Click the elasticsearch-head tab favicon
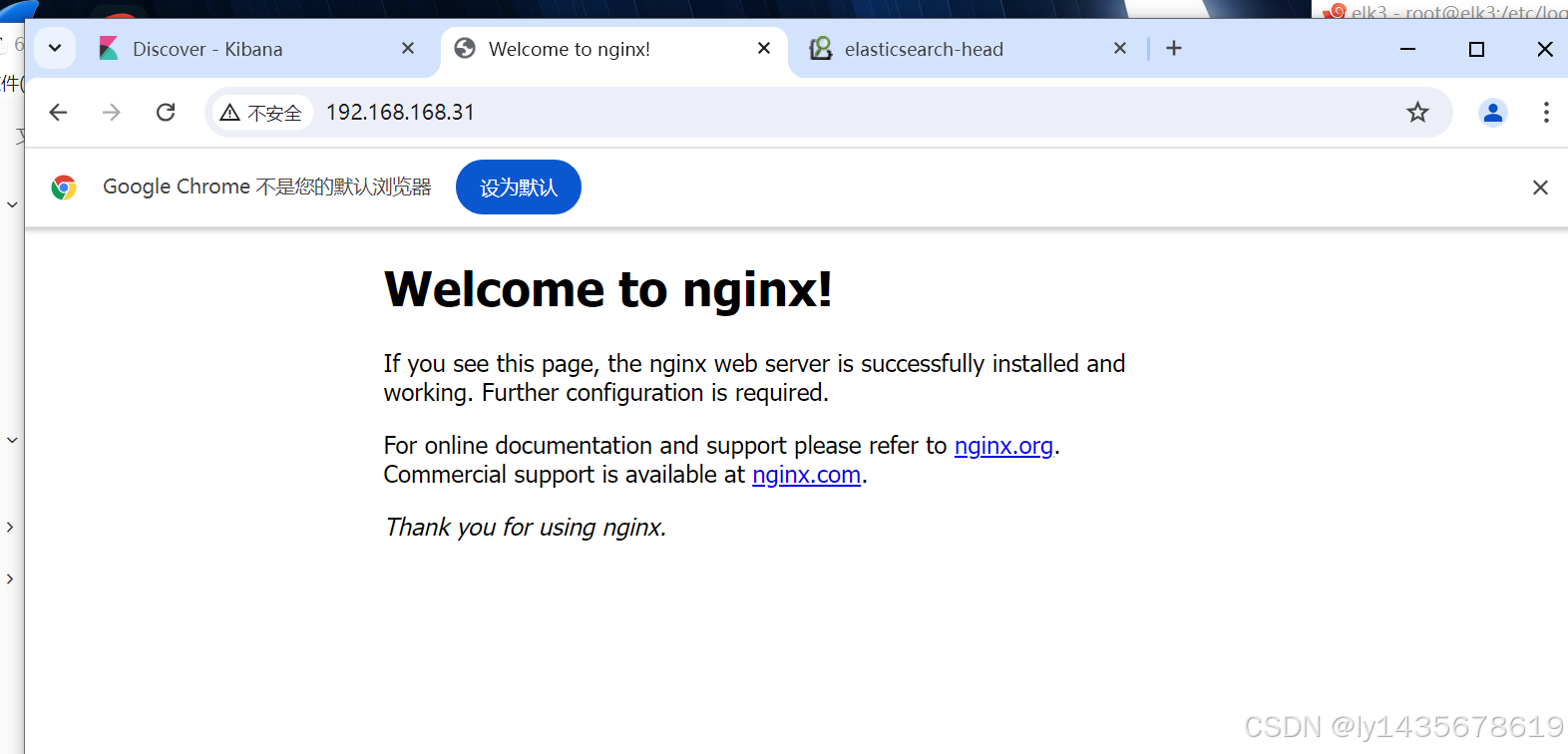This screenshot has width=1568, height=754. click(821, 49)
